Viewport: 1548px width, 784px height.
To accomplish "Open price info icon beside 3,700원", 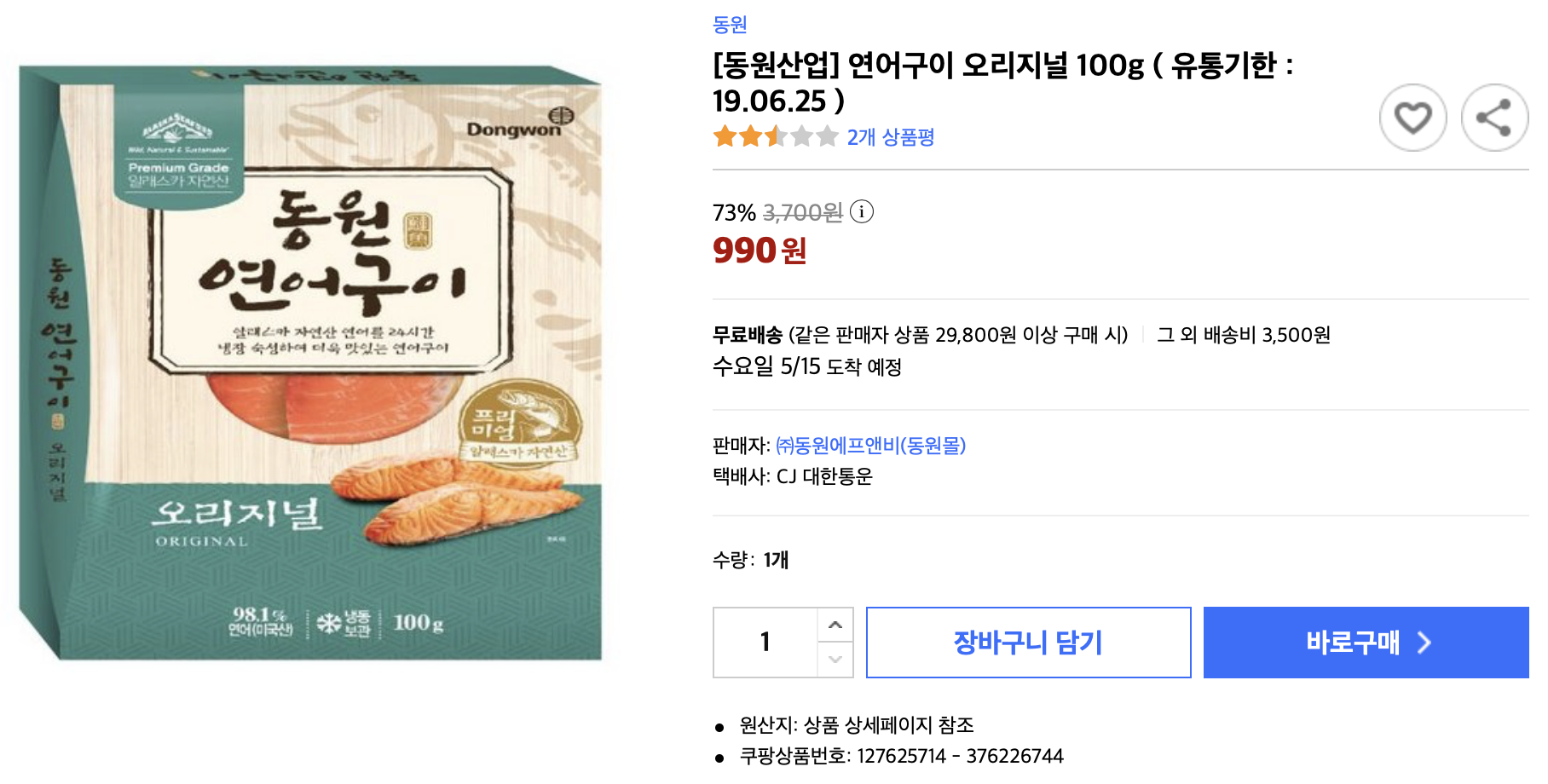I will click(862, 211).
